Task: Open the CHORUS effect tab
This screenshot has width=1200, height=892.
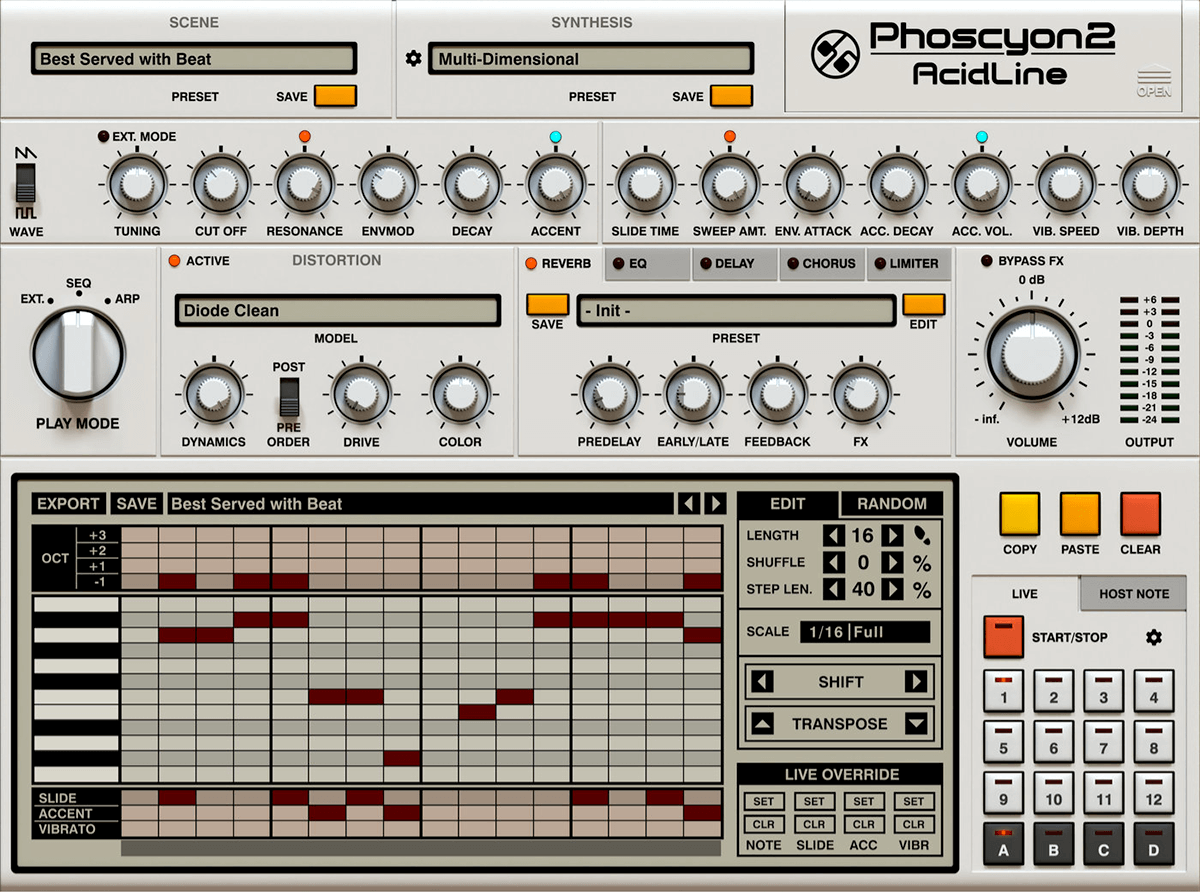Action: (x=823, y=264)
